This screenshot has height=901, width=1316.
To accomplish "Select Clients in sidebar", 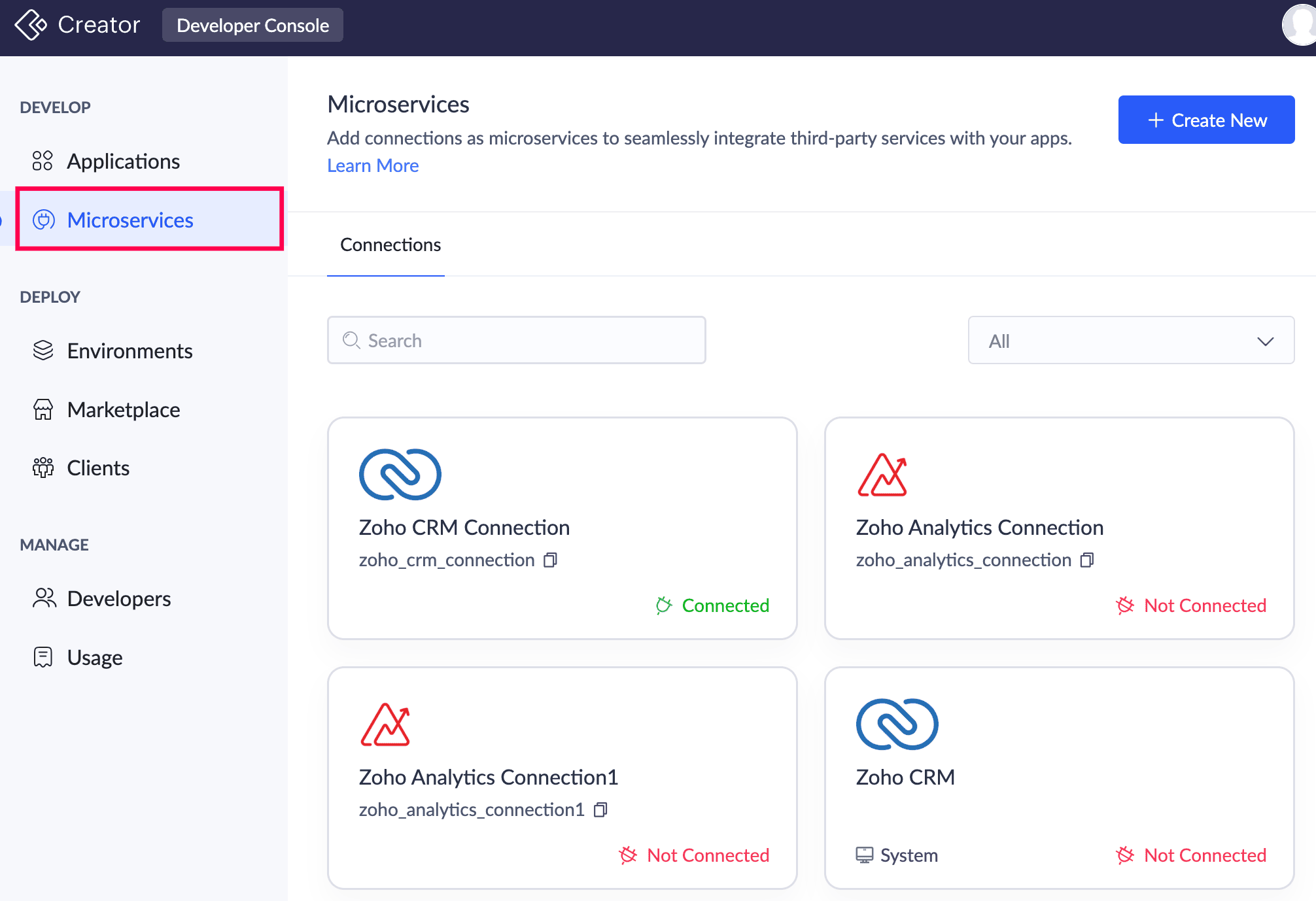I will (x=98, y=468).
